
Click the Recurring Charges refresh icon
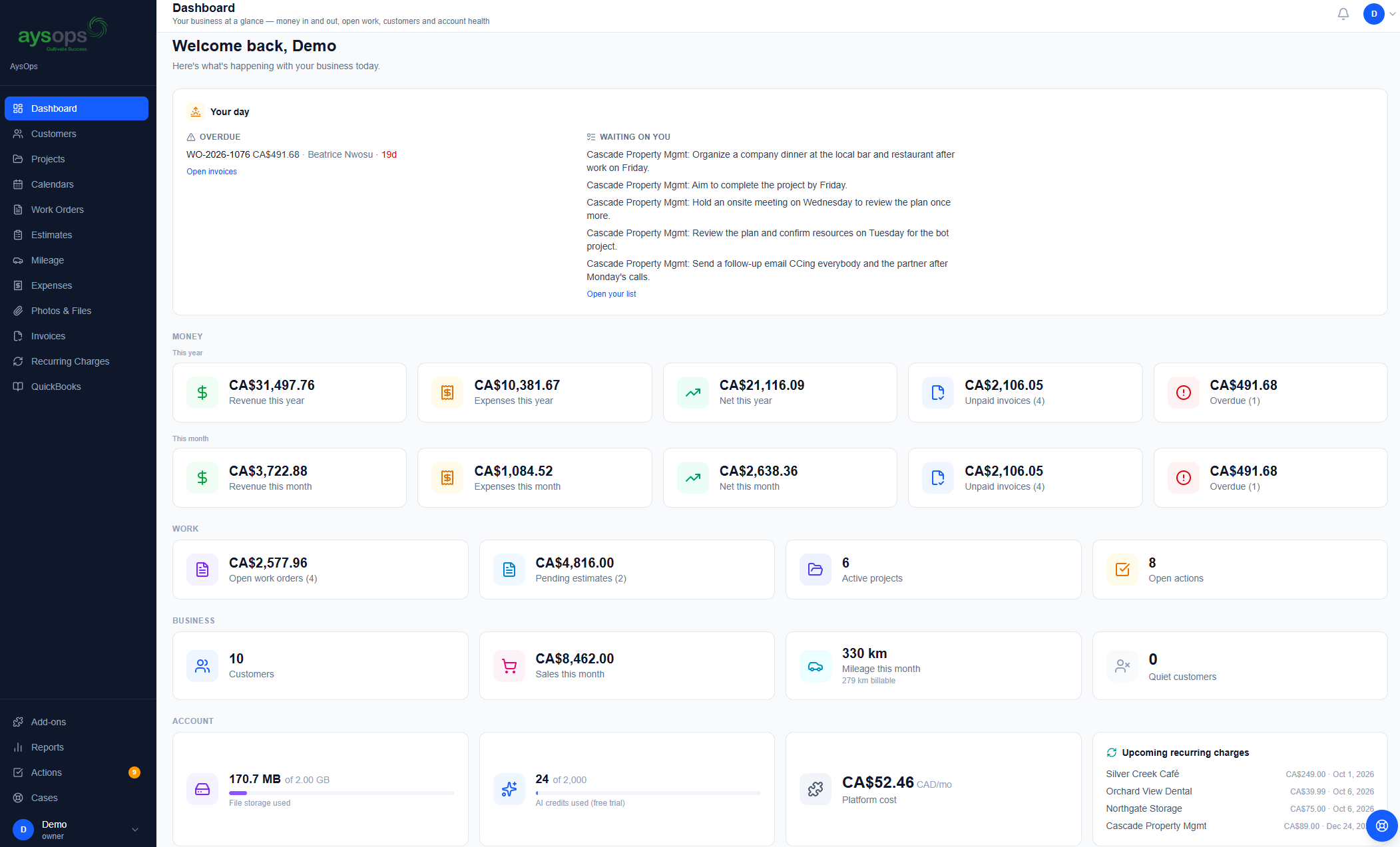coord(18,361)
